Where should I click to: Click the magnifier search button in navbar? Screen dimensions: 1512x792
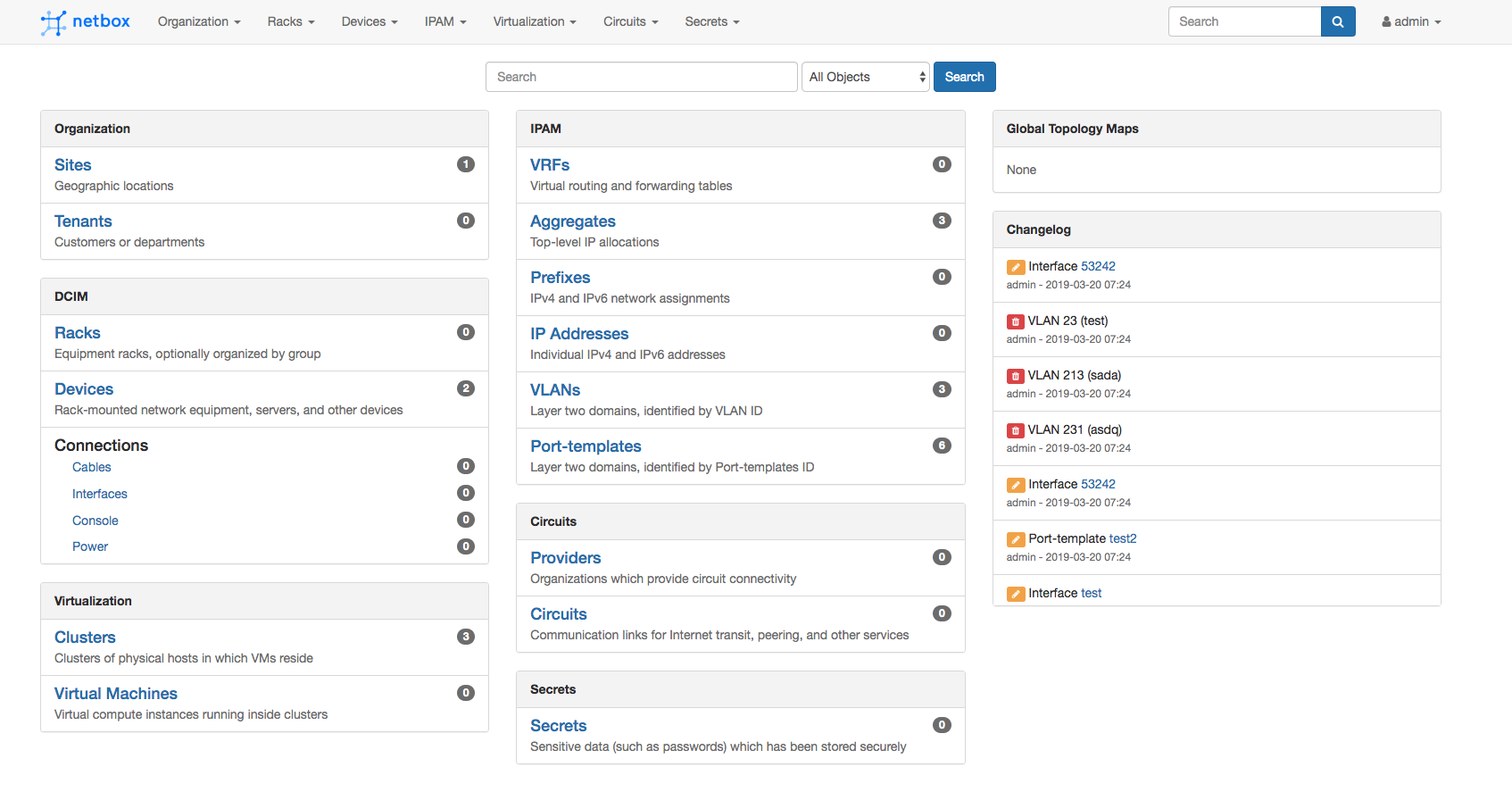coord(1337,21)
